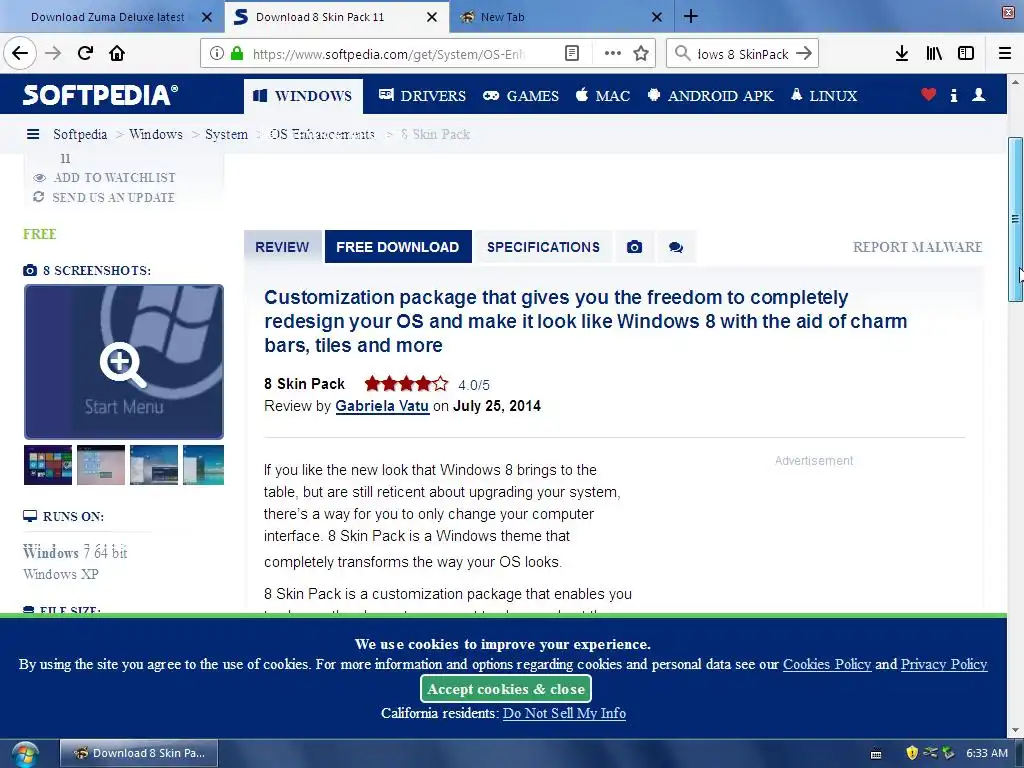The height and width of the screenshot is (768, 1024).
Task: Switch to Download Zuma Deluxe tab
Action: click(108, 17)
